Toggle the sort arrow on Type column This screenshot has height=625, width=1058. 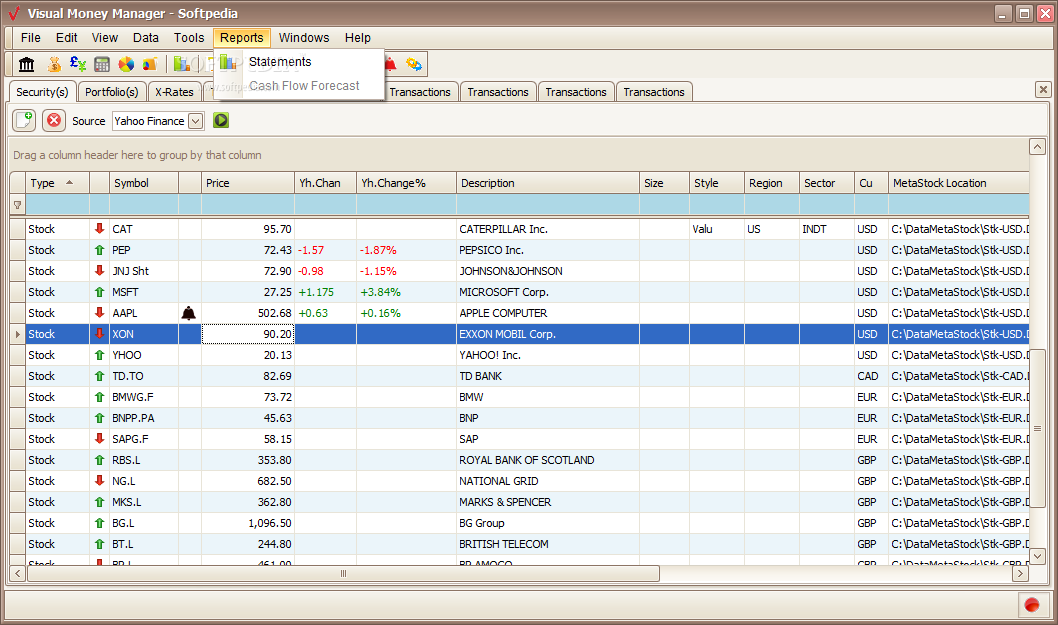[x=69, y=183]
